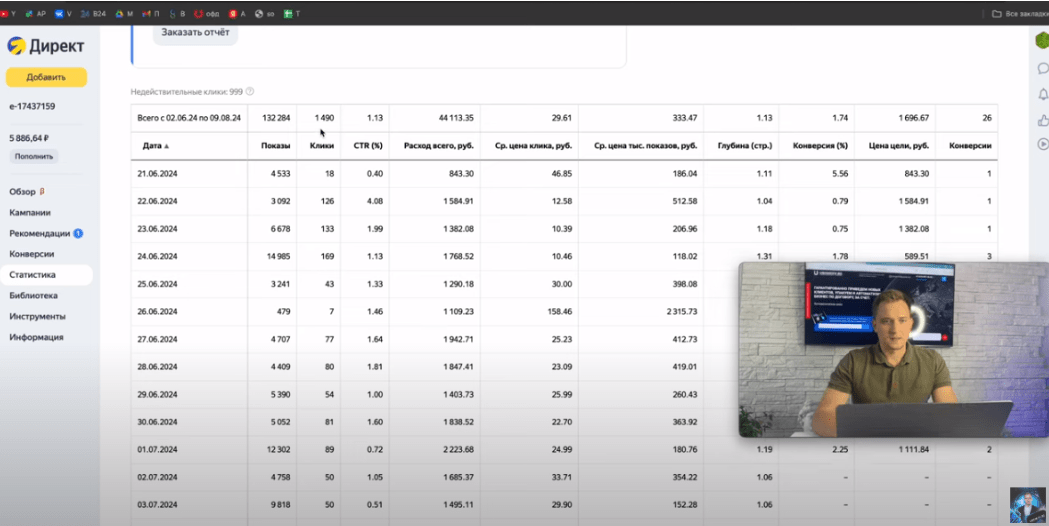
Task: Click CPM value 2 315.73
Action: coord(682,312)
